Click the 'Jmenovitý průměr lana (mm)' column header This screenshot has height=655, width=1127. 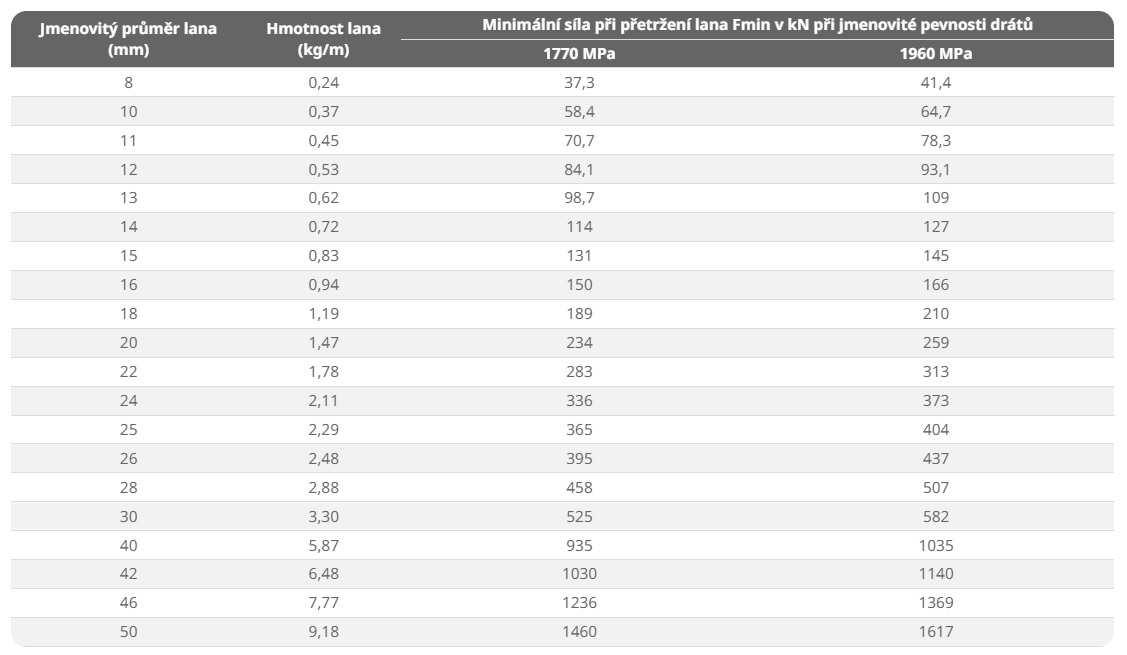tap(128, 39)
